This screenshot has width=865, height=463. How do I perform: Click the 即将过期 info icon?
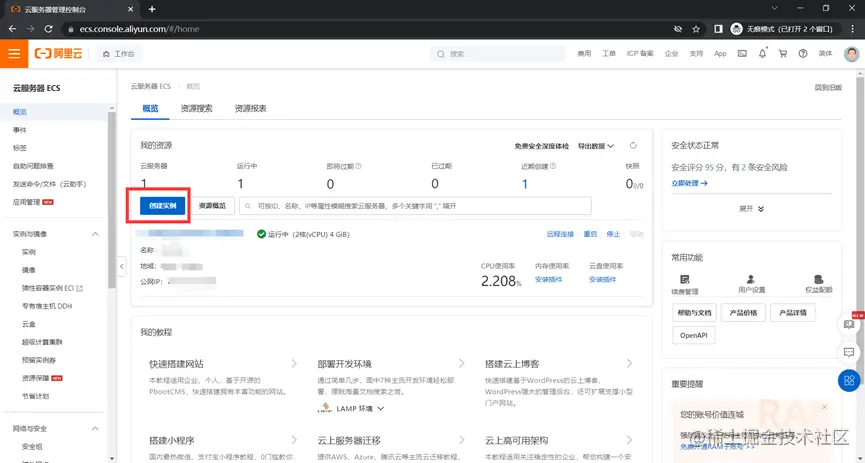(359, 166)
